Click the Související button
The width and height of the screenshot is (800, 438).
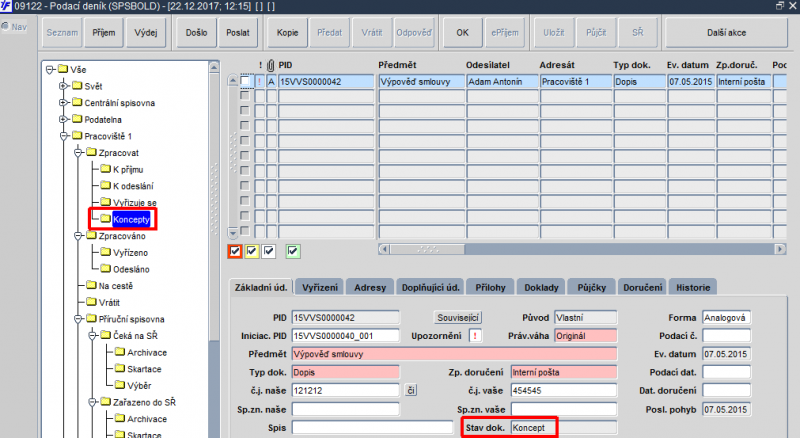point(458,318)
